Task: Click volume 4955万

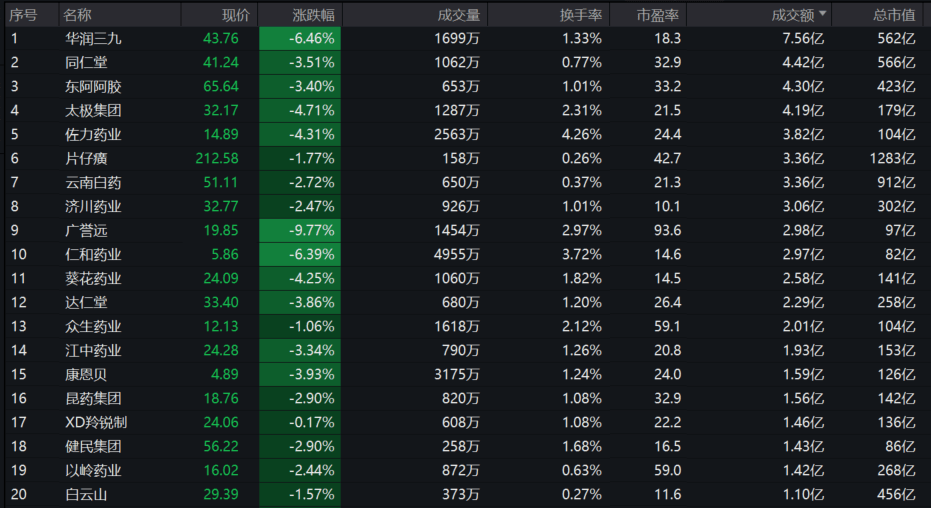Action: pos(457,254)
